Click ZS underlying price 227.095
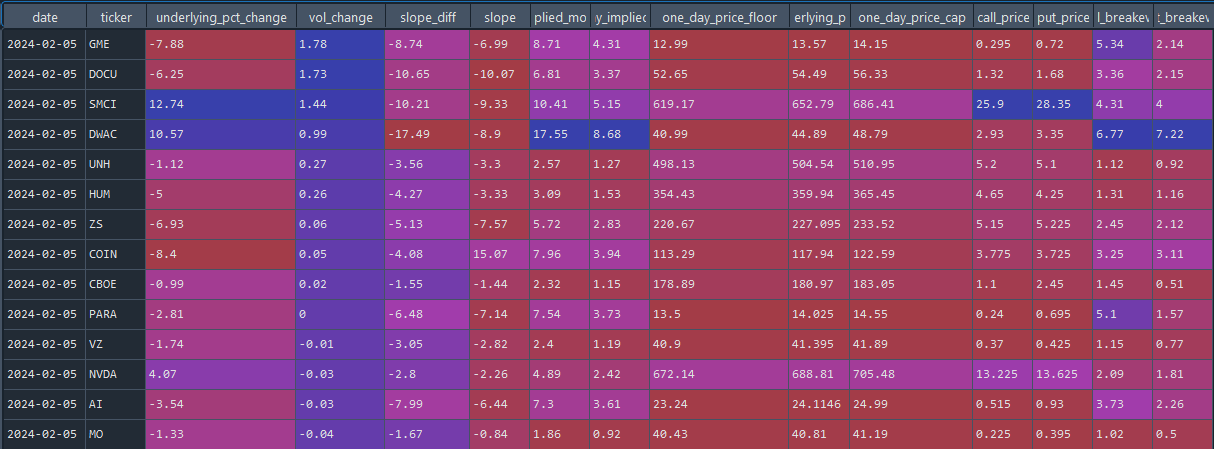1214x449 pixels. tap(819, 225)
